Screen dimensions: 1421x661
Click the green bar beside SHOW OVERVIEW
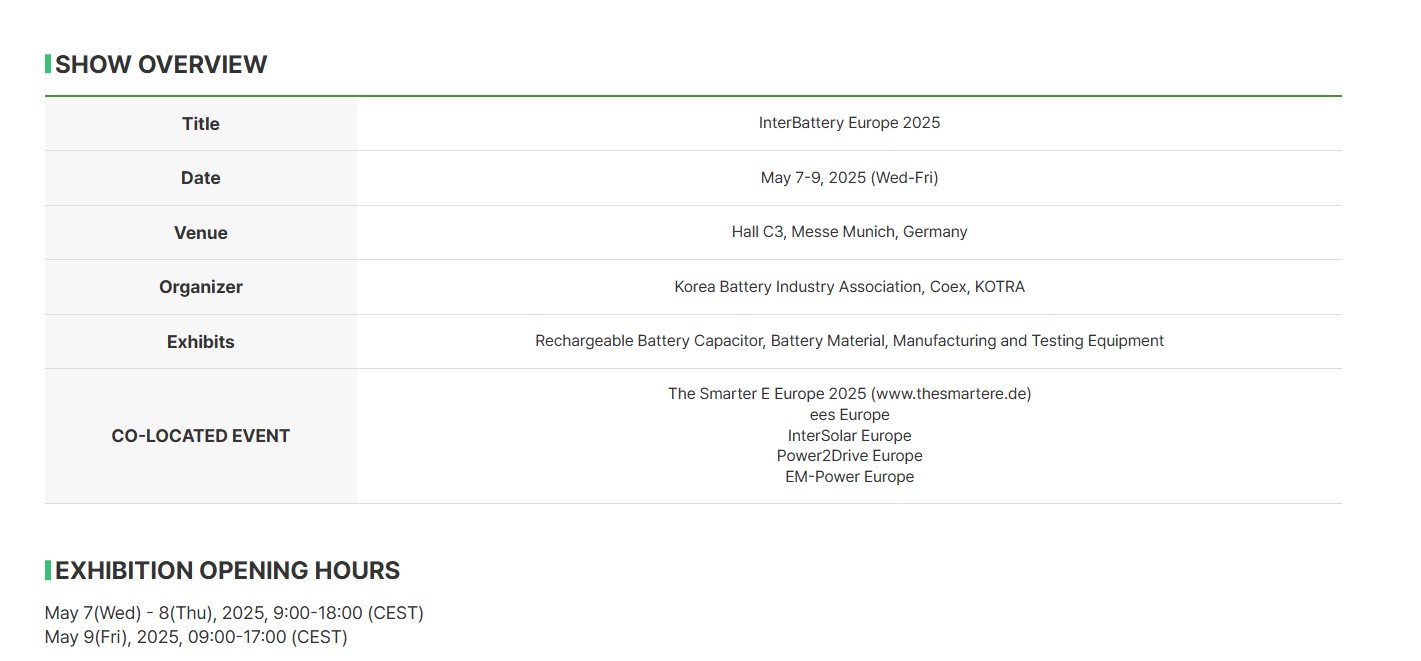pos(48,64)
